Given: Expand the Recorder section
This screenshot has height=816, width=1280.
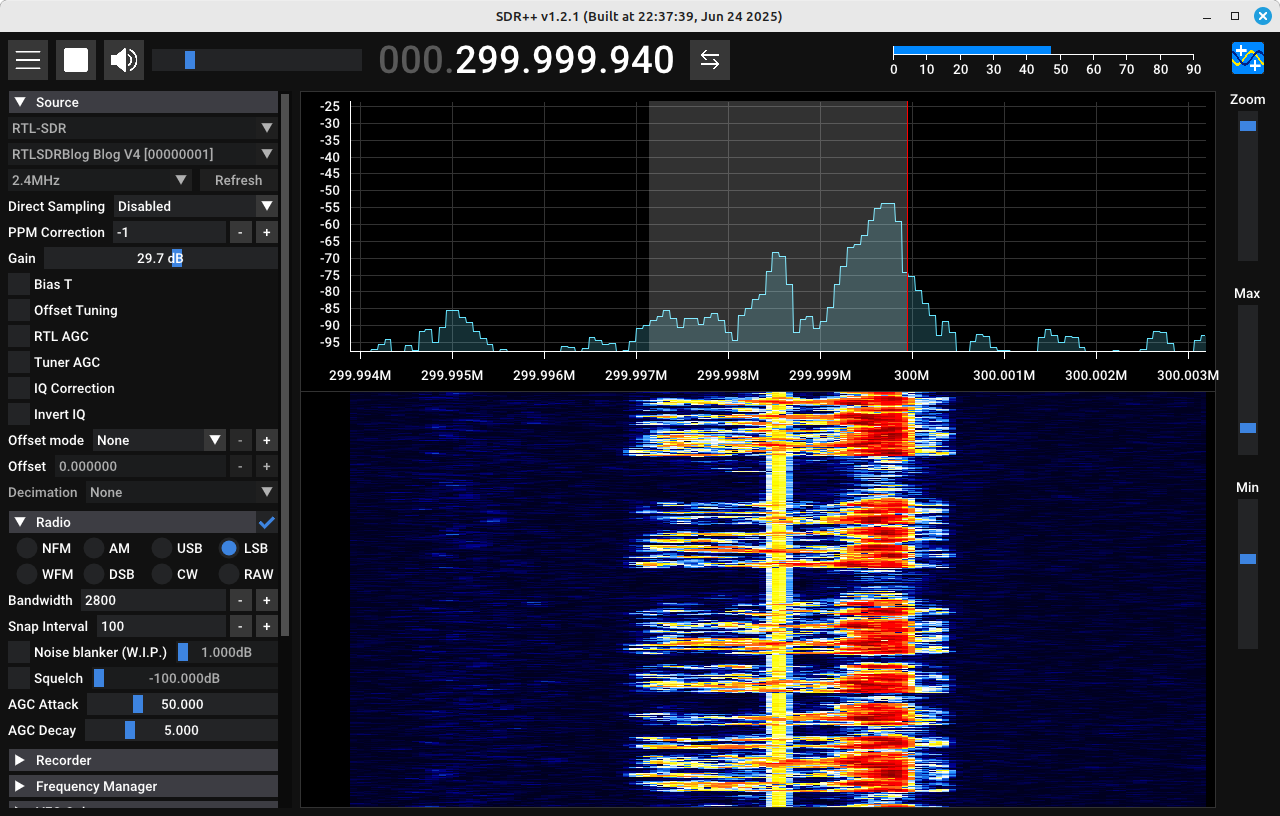Looking at the screenshot, I should pyautogui.click(x=143, y=760).
